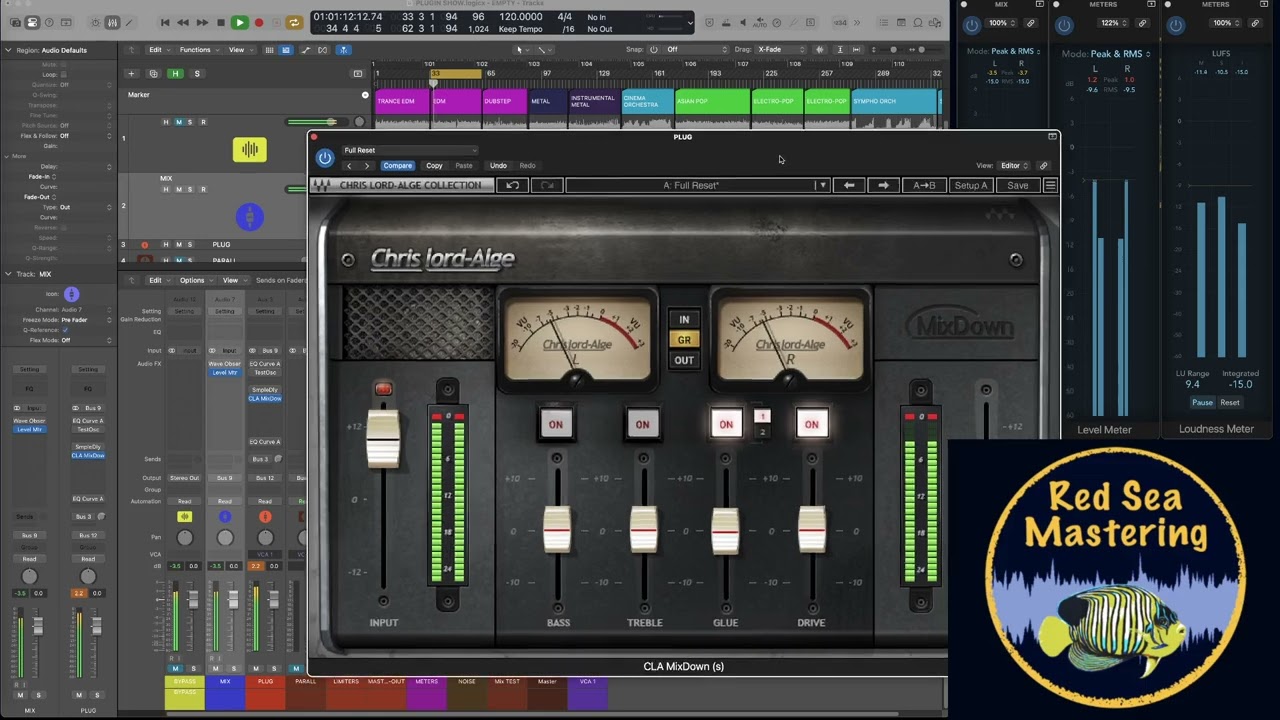Toggle the yellow Cycle mode button
The width and height of the screenshot is (1280, 720).
click(294, 22)
